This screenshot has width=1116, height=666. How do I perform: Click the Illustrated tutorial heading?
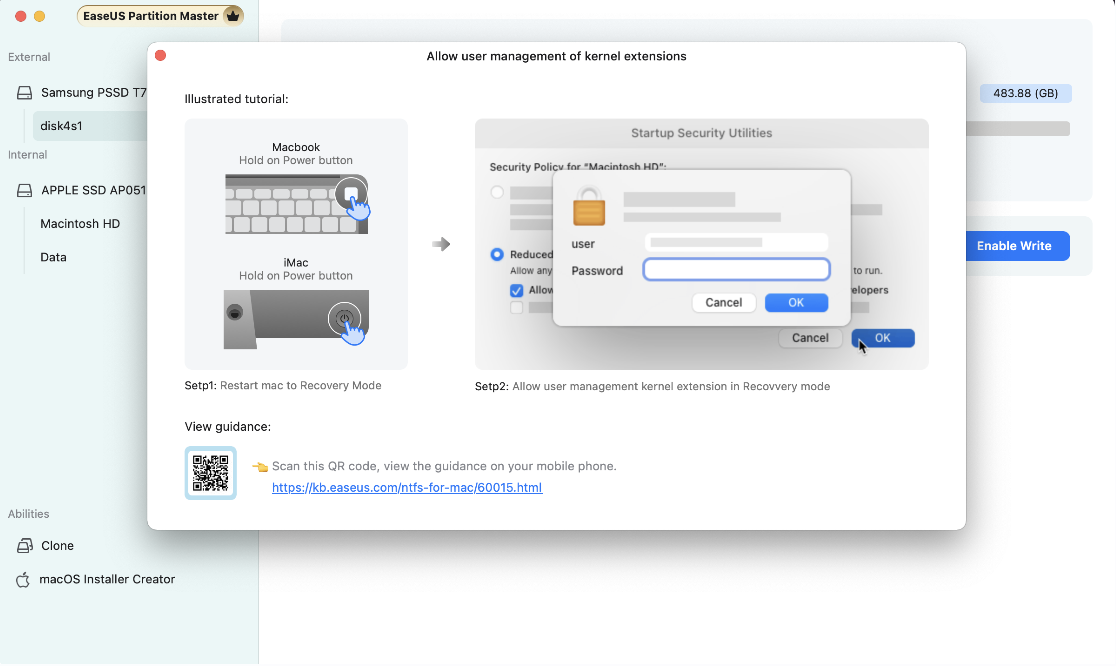(236, 99)
